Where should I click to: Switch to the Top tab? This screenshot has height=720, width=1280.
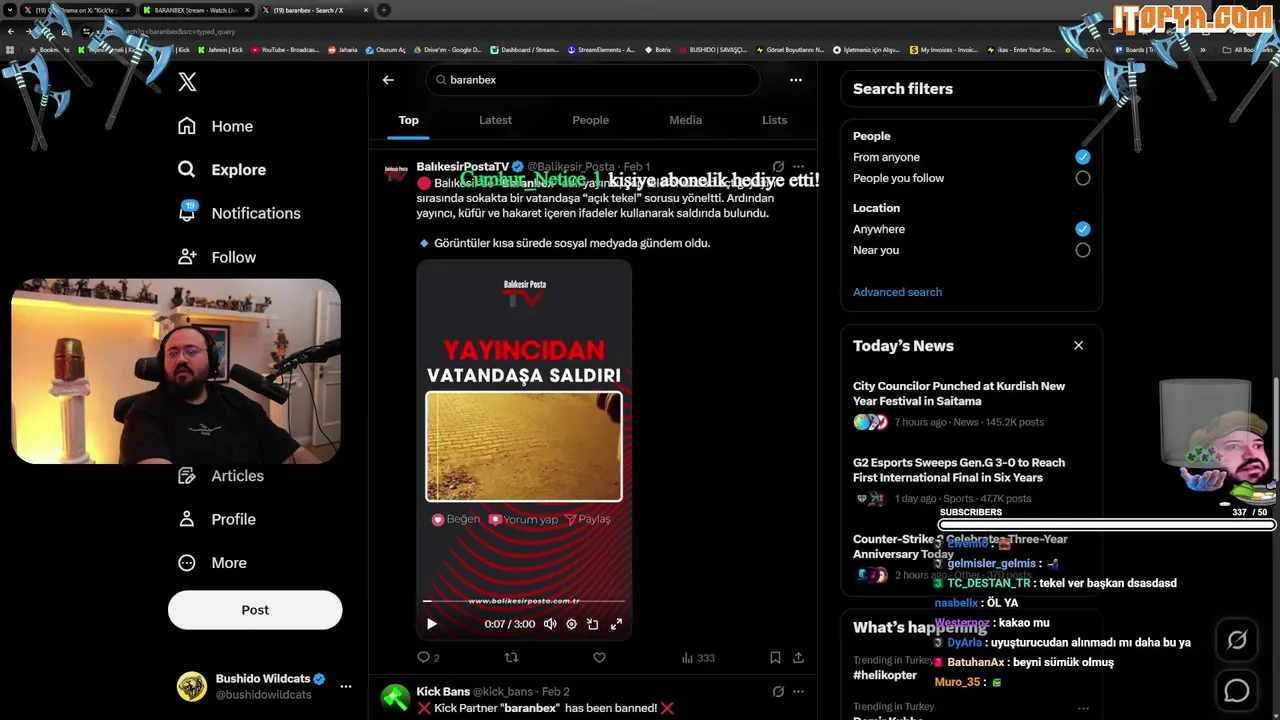409,120
